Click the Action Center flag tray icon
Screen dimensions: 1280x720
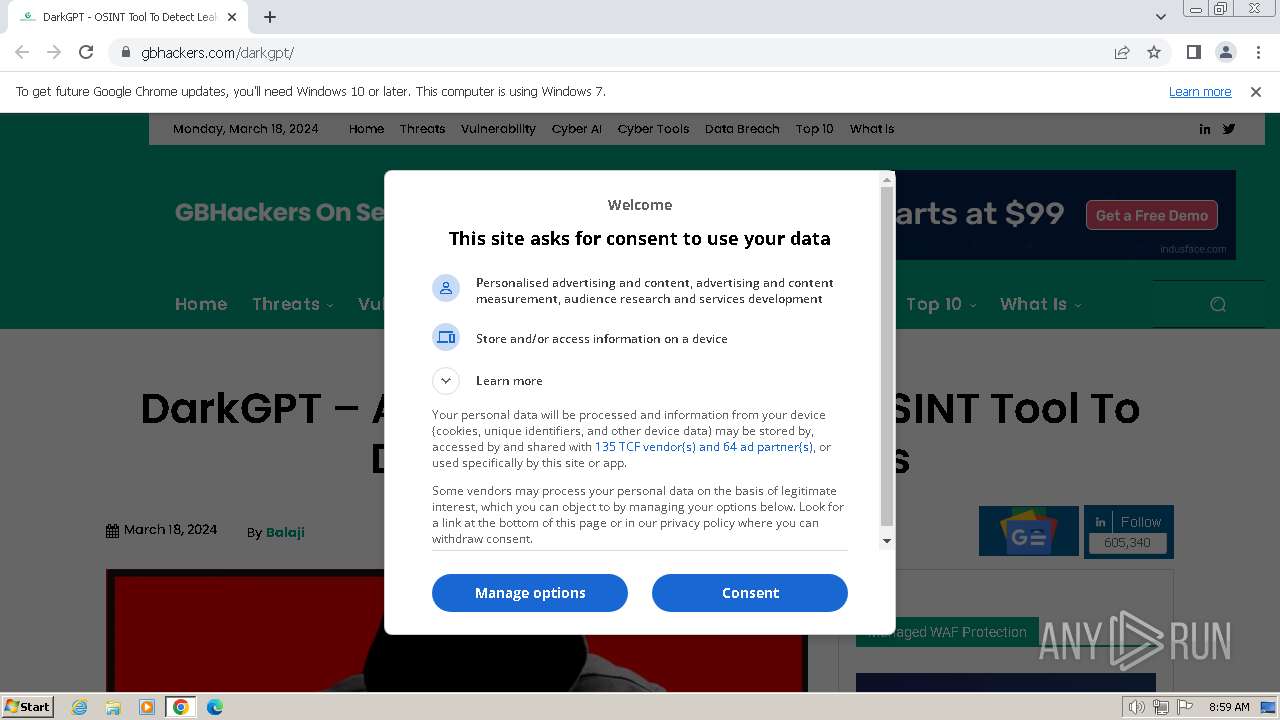pos(1185,707)
